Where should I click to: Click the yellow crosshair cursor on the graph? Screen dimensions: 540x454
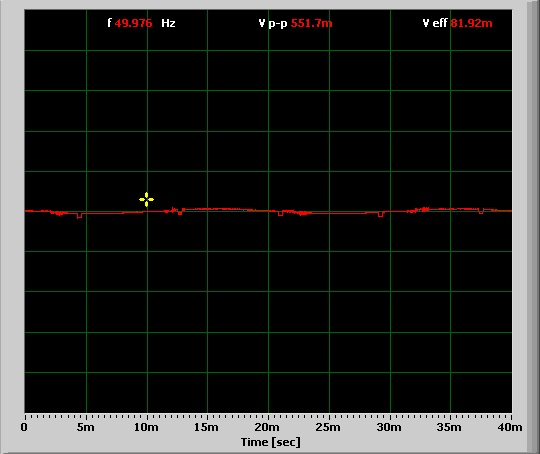click(x=146, y=199)
